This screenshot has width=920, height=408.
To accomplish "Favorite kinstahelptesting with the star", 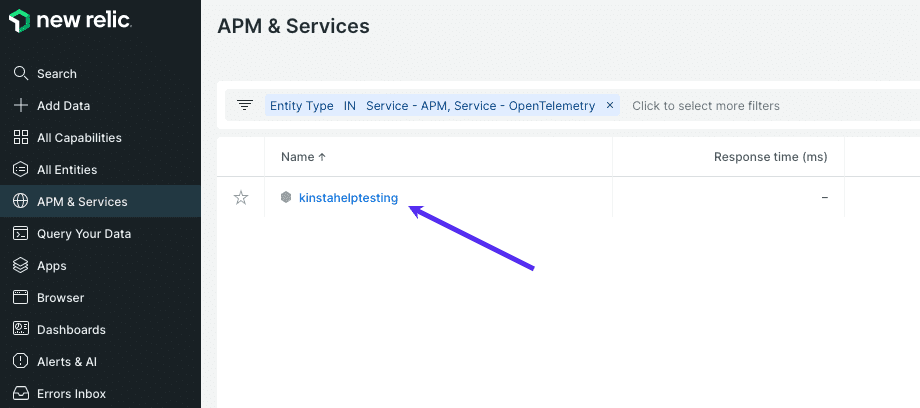I will [x=241, y=198].
